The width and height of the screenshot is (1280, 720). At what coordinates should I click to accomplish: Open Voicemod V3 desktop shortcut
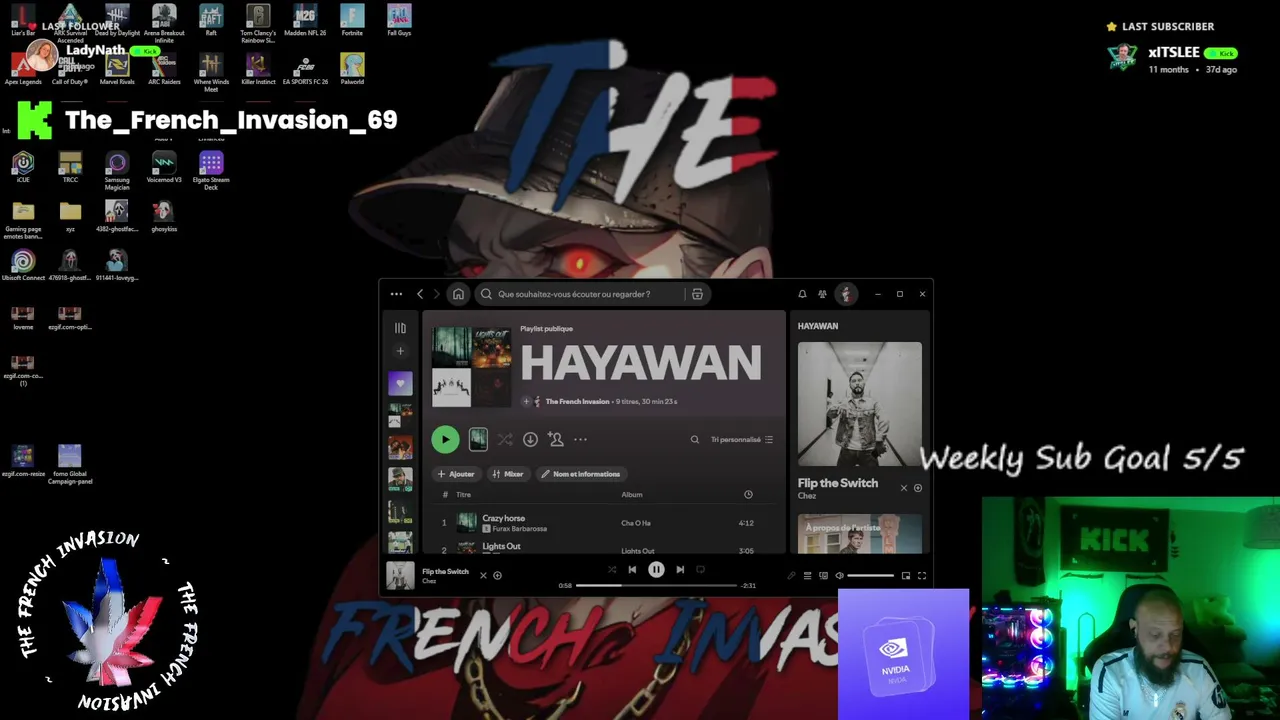(164, 168)
